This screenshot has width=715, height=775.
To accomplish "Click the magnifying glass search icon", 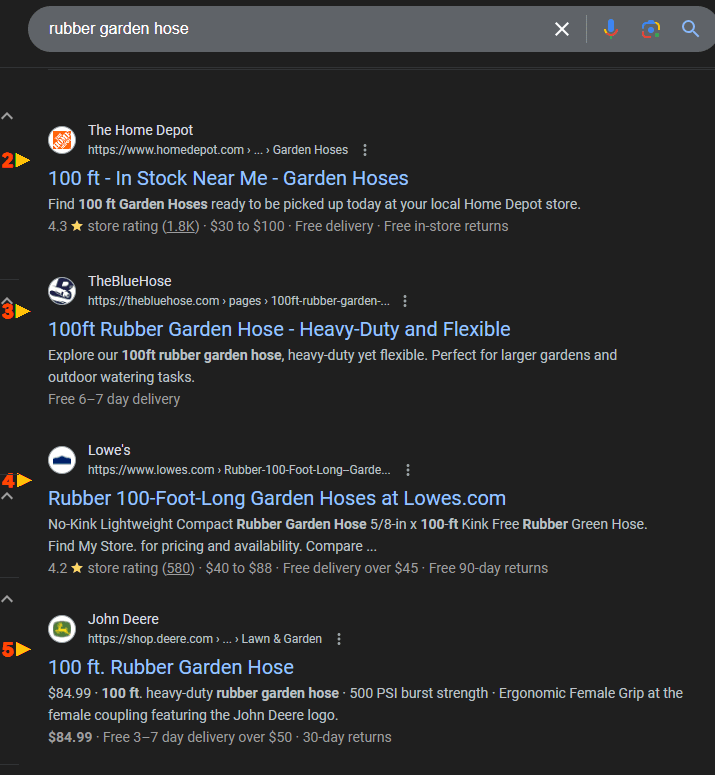I will tap(690, 29).
